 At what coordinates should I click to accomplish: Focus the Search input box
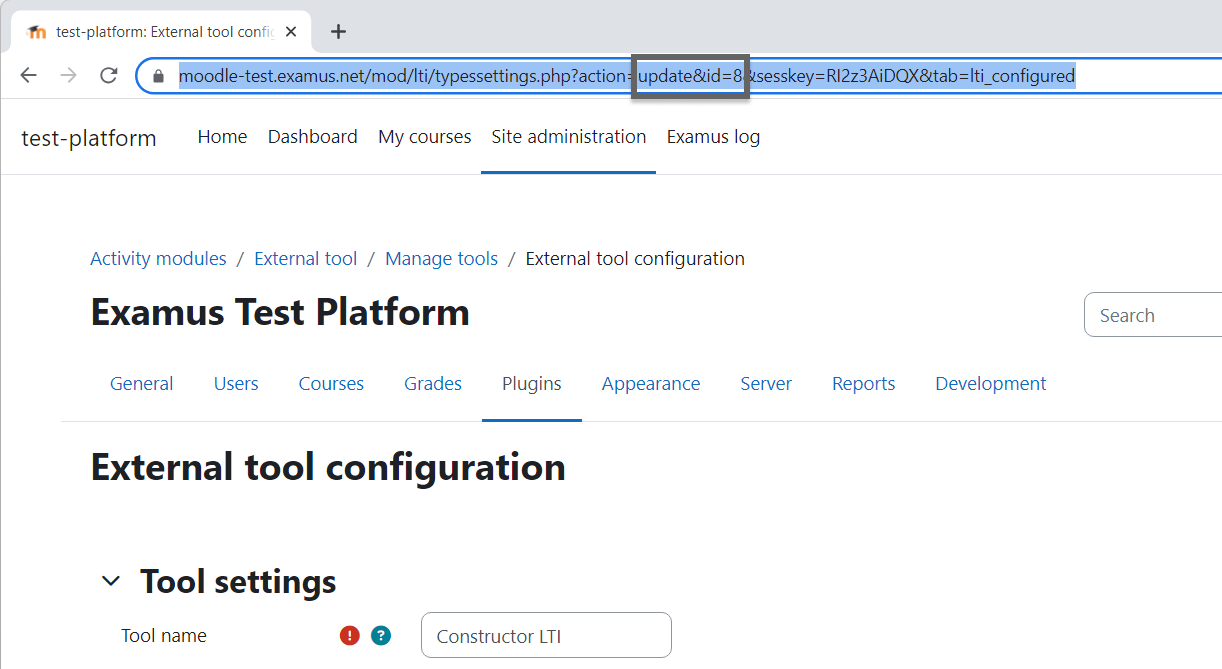coord(1155,316)
